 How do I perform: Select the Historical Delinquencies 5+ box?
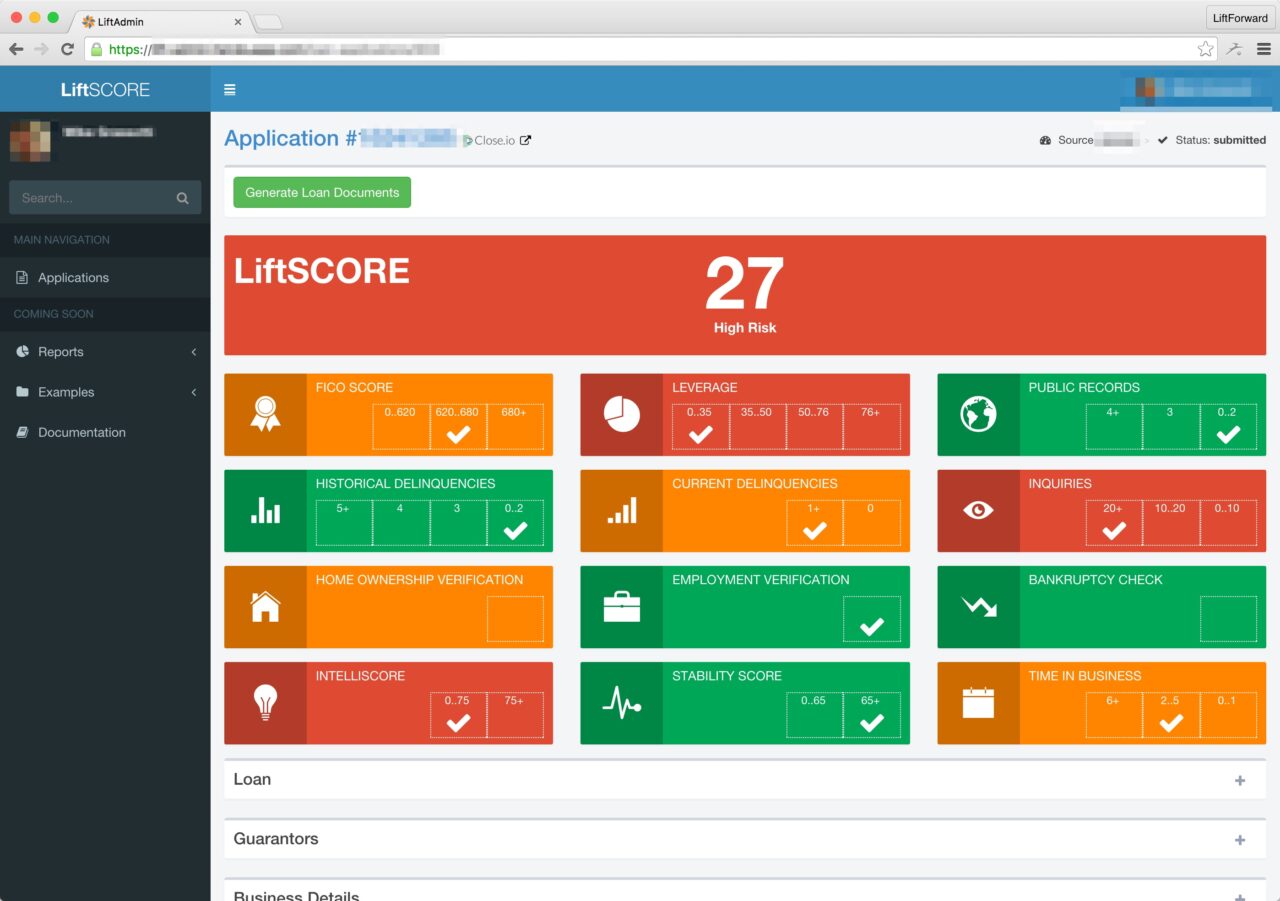click(344, 523)
